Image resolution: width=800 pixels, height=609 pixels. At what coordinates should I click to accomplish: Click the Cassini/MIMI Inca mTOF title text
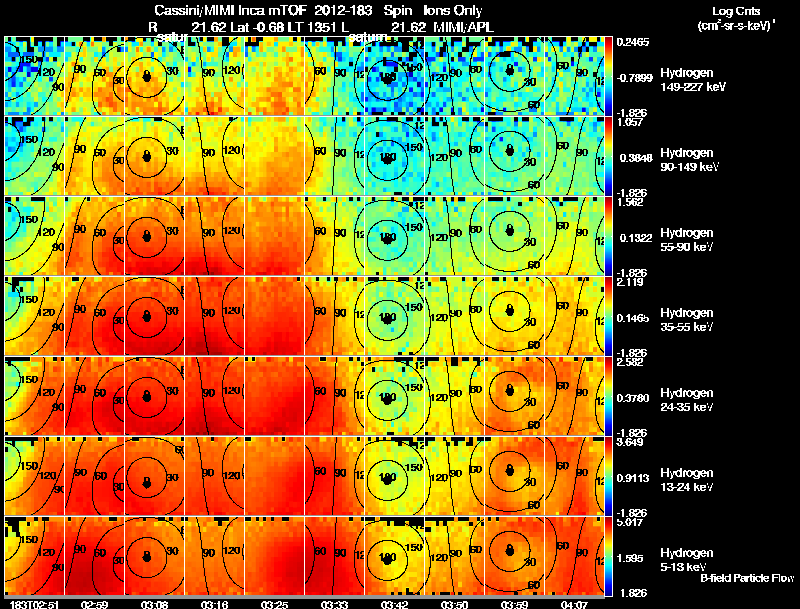coord(230,11)
